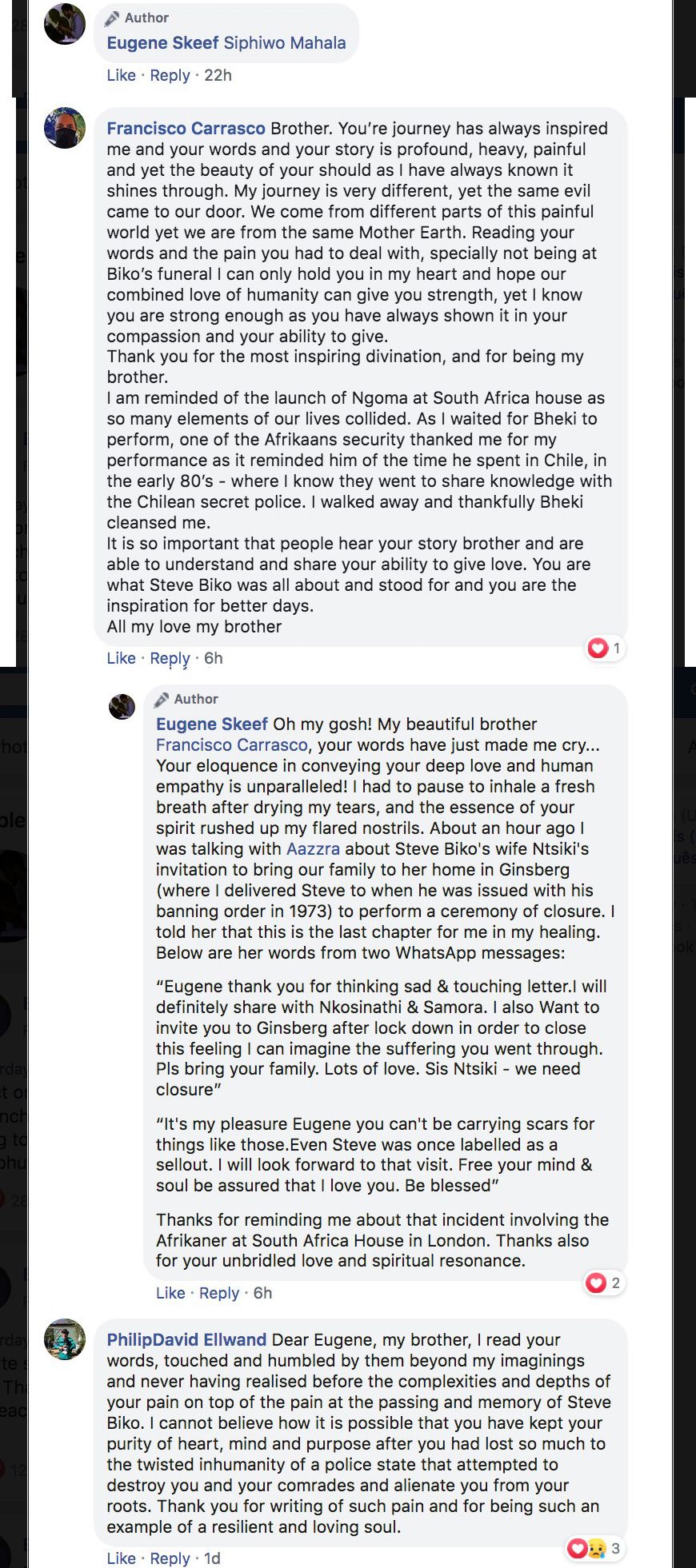Open PhilipDavid Ellwand's name link
Screen dimensions: 696x1568
(x=186, y=1339)
